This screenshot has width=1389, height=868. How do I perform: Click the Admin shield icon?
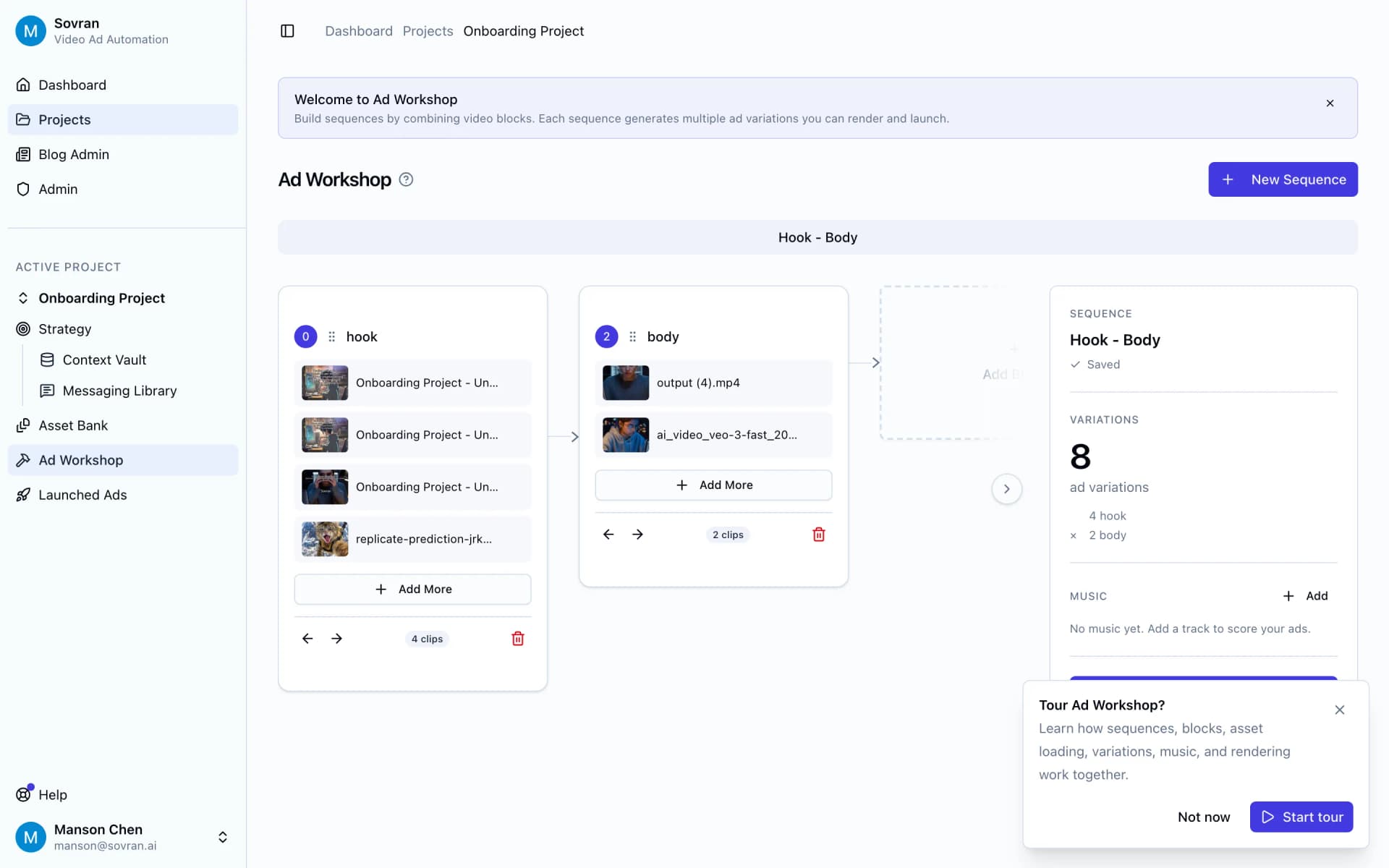pos(25,189)
